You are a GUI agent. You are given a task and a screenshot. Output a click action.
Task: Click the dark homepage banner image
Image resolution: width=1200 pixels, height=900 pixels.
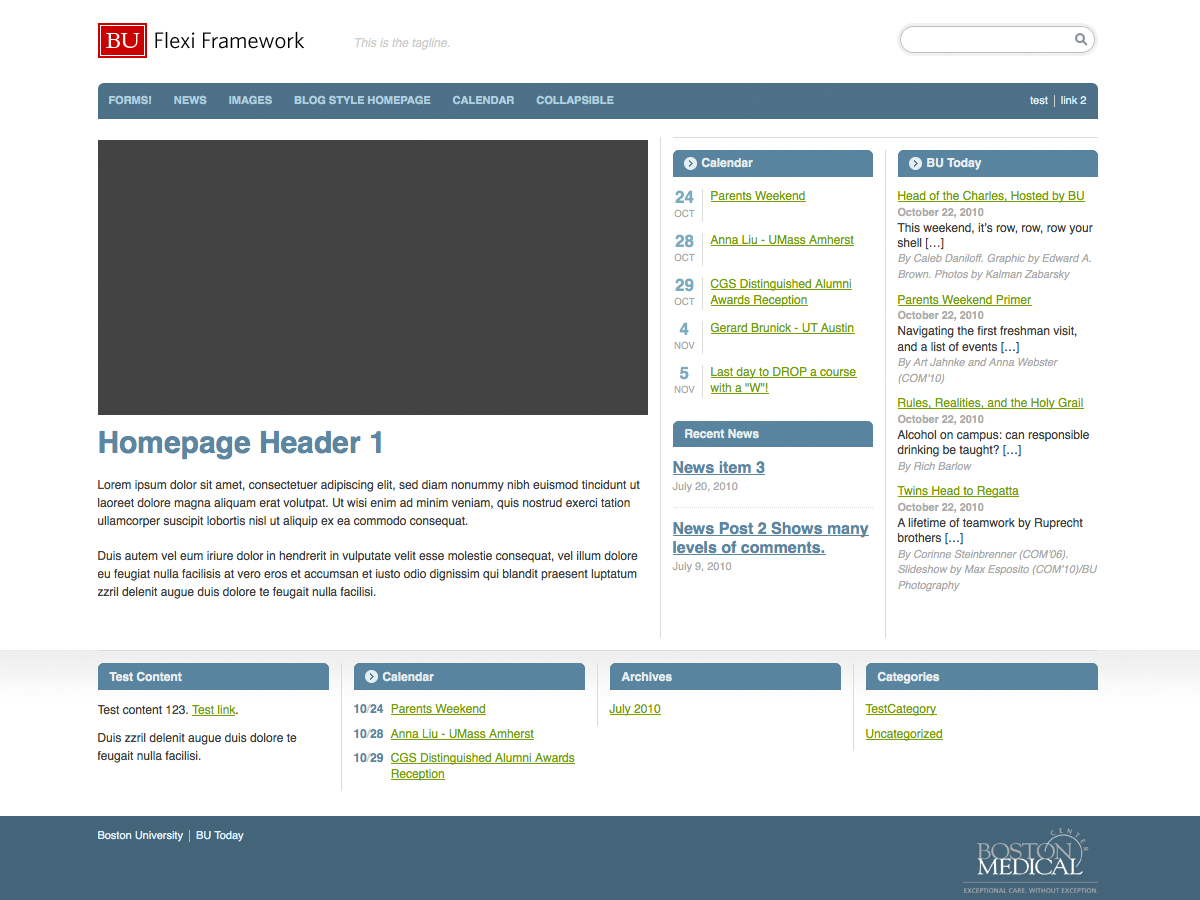373,277
